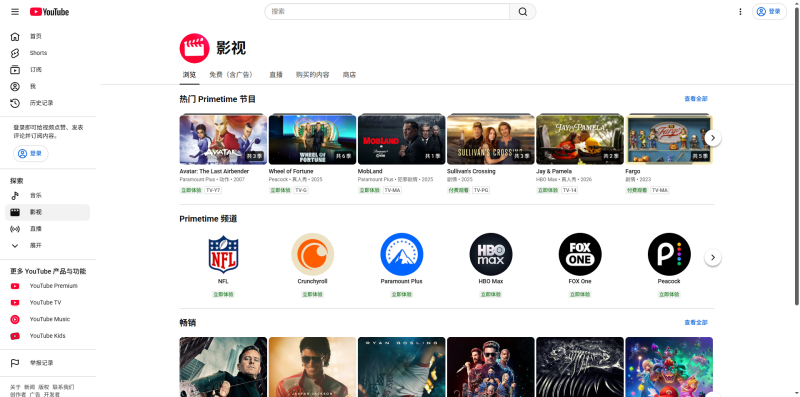The image size is (800, 397).
Task: Expand the 展开 sidebar section
Action: 47,245
